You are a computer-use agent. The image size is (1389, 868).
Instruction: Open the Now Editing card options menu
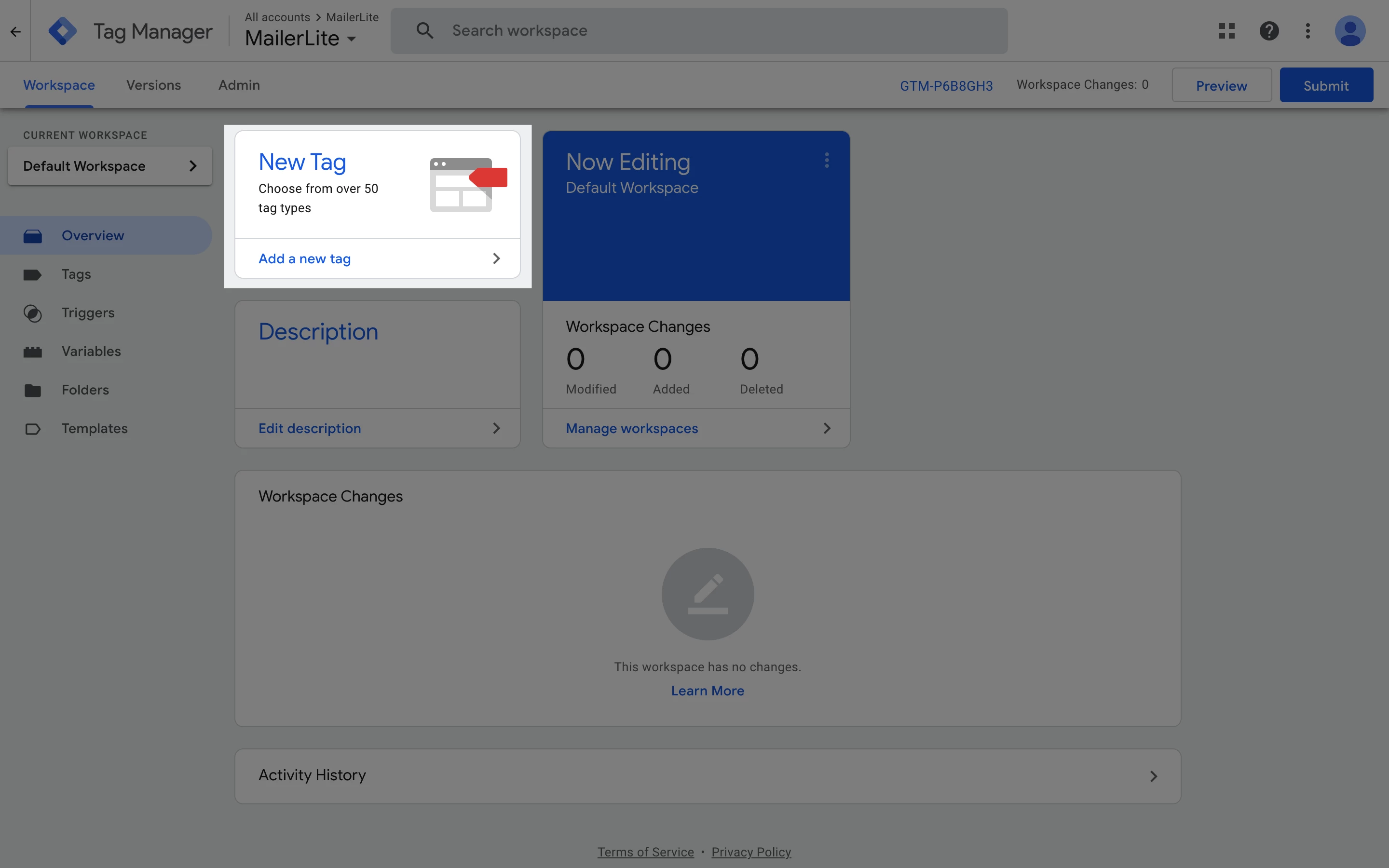[x=827, y=160]
